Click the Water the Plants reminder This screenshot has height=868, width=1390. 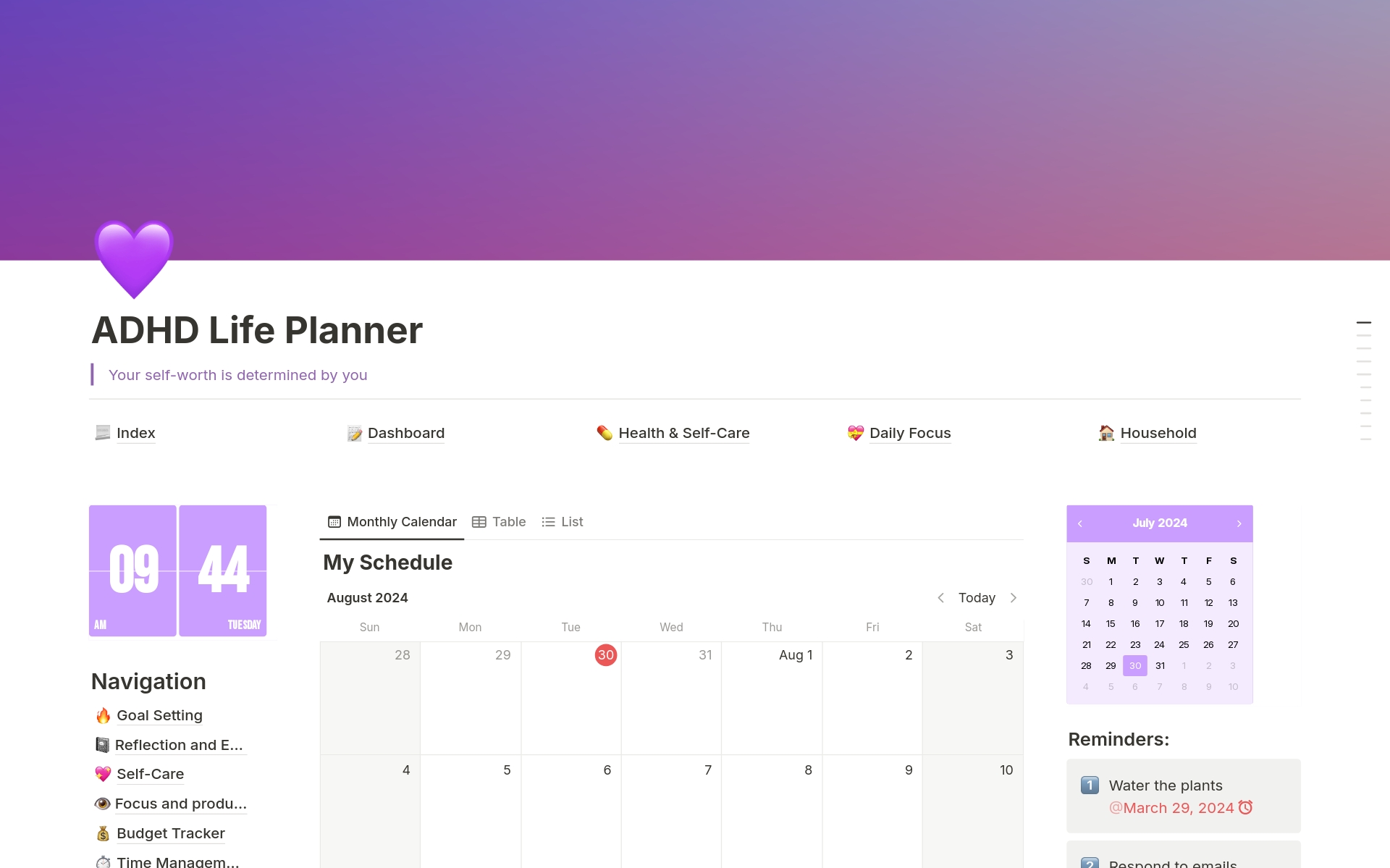coord(1166,784)
